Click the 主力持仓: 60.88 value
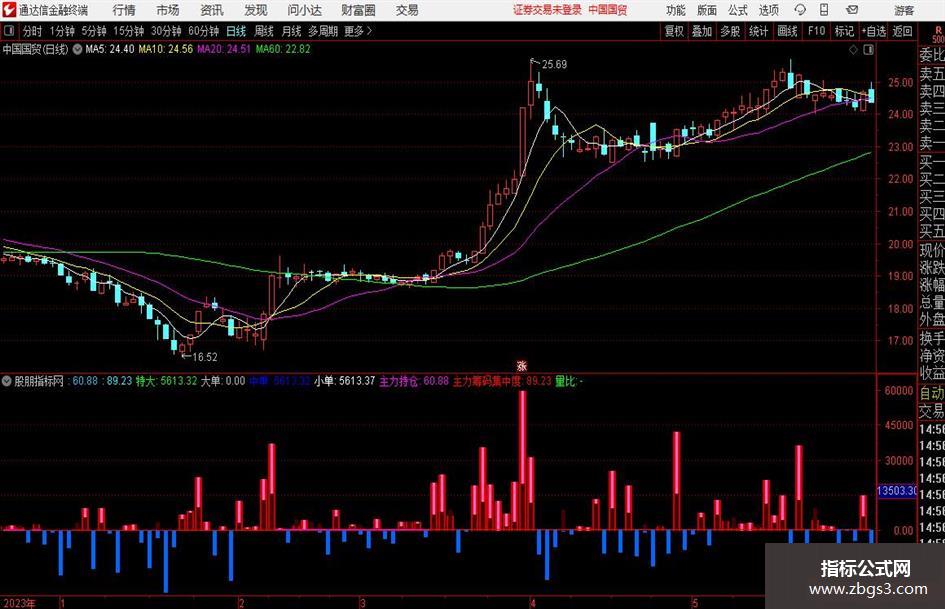Image resolution: width=945 pixels, height=609 pixels. pos(414,381)
